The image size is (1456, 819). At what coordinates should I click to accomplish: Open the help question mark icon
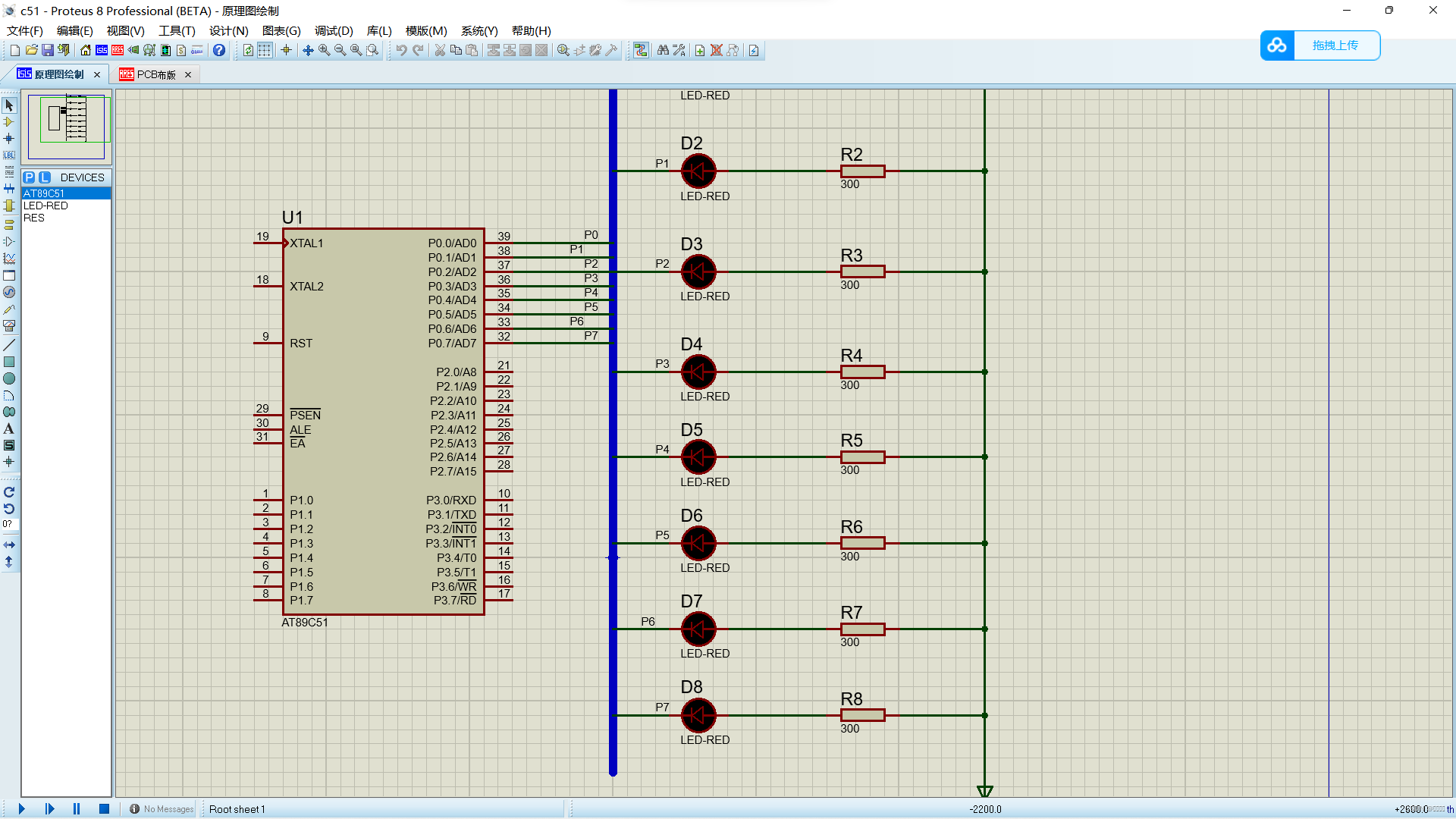(x=219, y=50)
